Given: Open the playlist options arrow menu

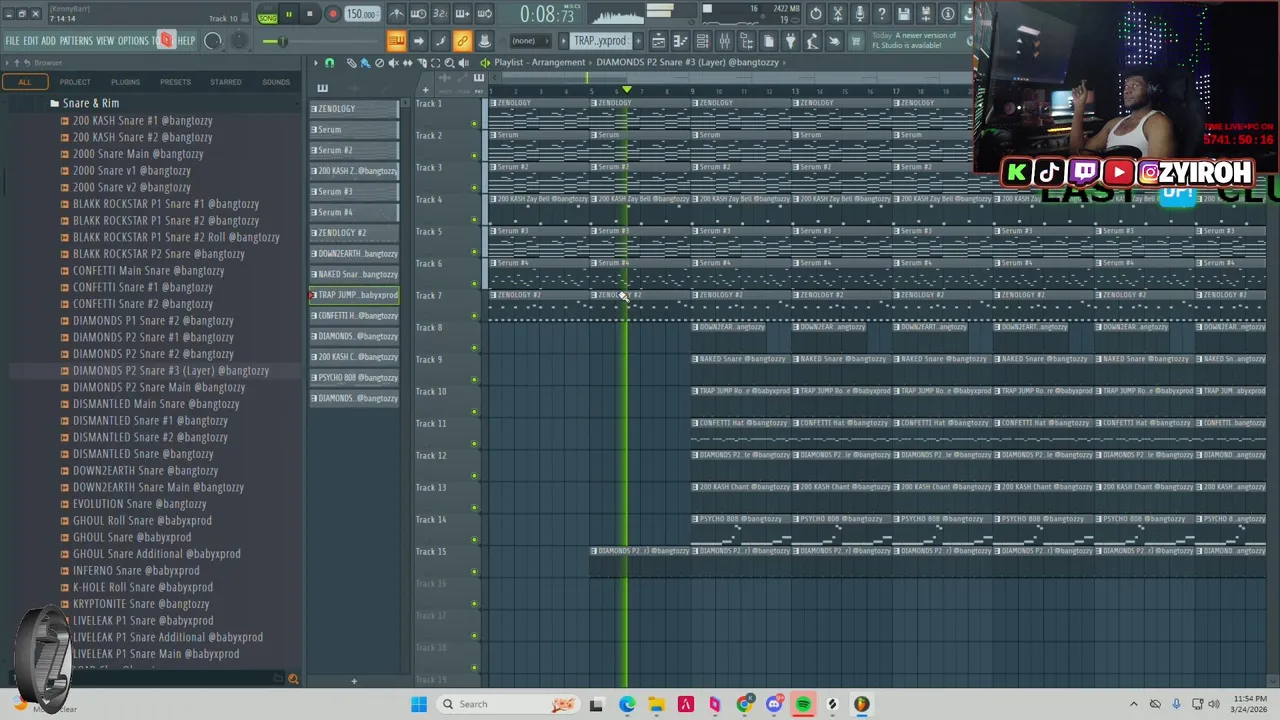Looking at the screenshot, I should tap(315, 63).
